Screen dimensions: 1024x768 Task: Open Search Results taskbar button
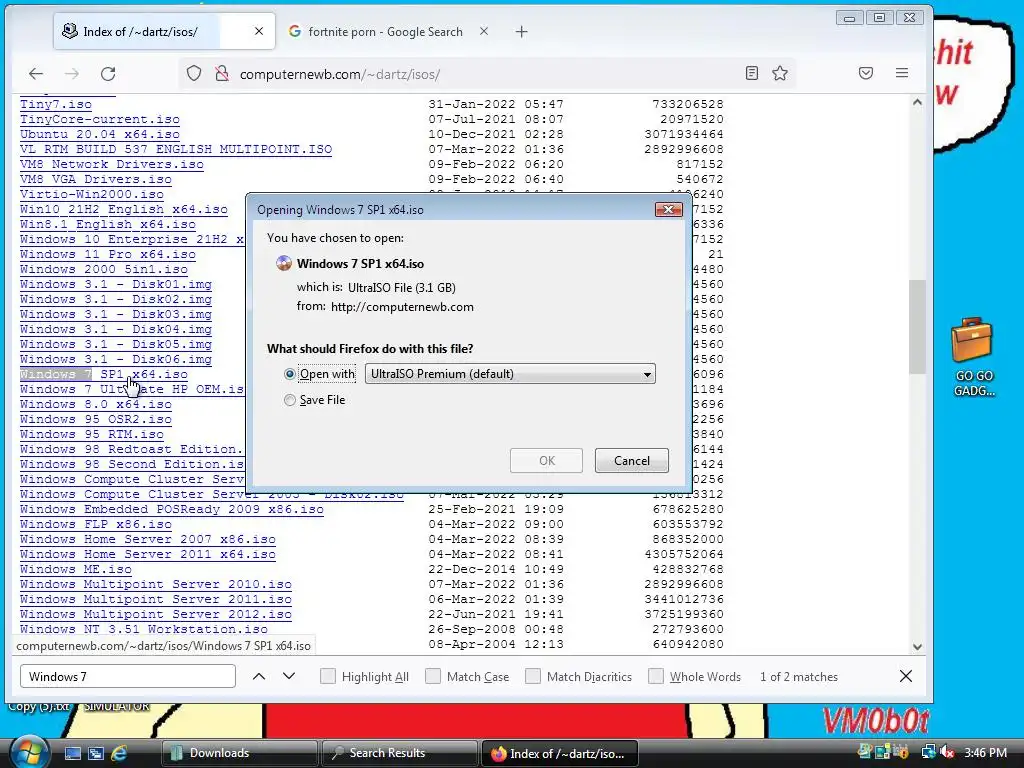pyautogui.click(x=399, y=753)
